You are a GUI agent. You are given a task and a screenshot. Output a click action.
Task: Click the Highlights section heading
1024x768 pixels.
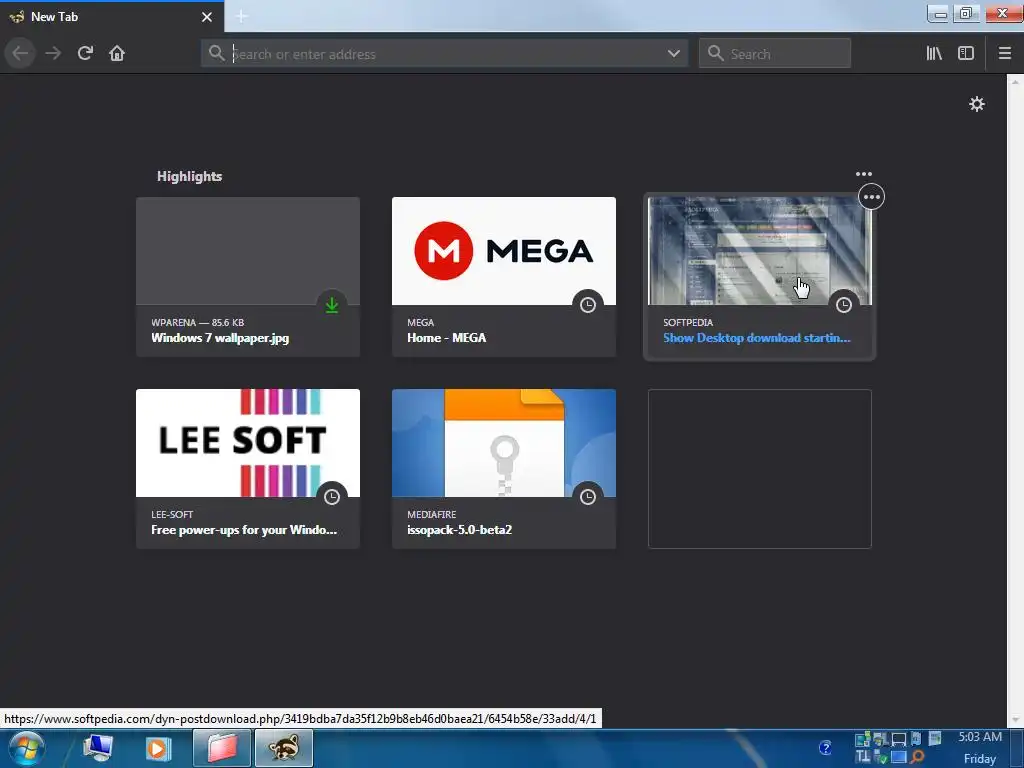(x=189, y=176)
